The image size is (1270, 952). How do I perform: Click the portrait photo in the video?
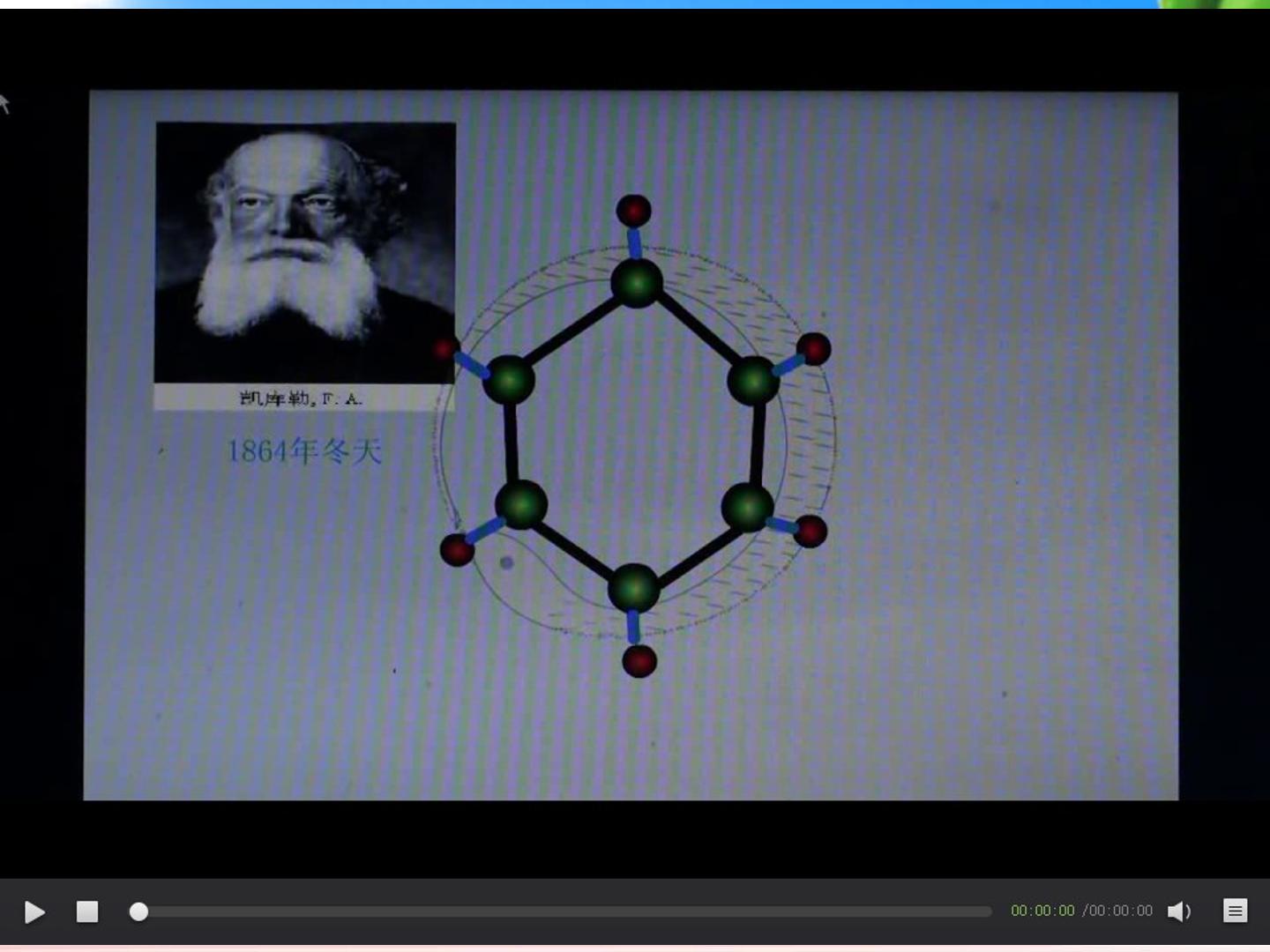pos(305,253)
